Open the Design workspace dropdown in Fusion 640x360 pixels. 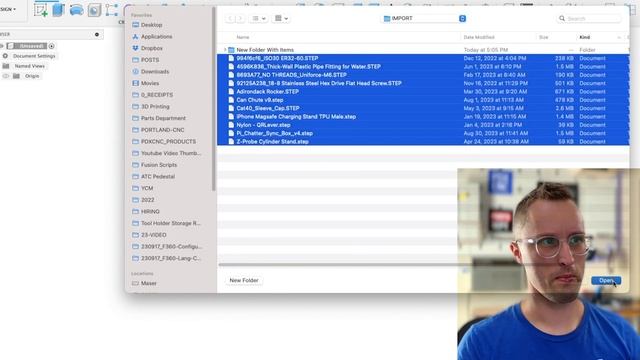(x=8, y=9)
